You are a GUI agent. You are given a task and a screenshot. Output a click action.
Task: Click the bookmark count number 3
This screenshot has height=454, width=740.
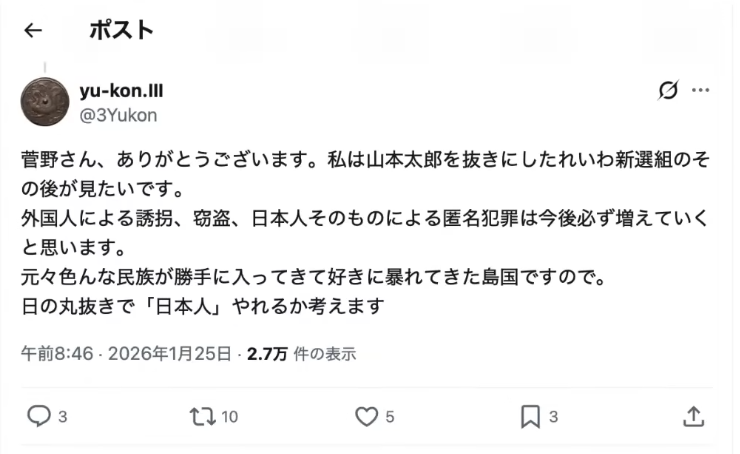[x=553, y=417]
